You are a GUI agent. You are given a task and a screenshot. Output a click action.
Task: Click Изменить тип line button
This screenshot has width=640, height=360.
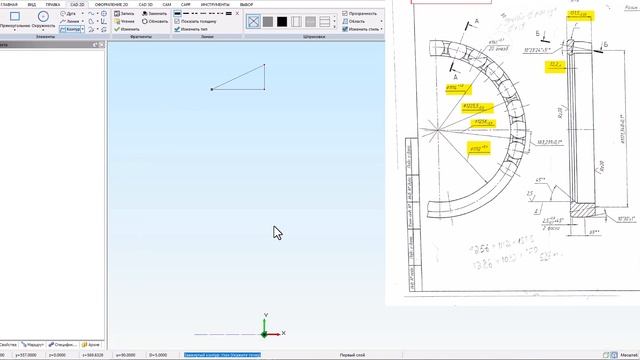(x=191, y=29)
